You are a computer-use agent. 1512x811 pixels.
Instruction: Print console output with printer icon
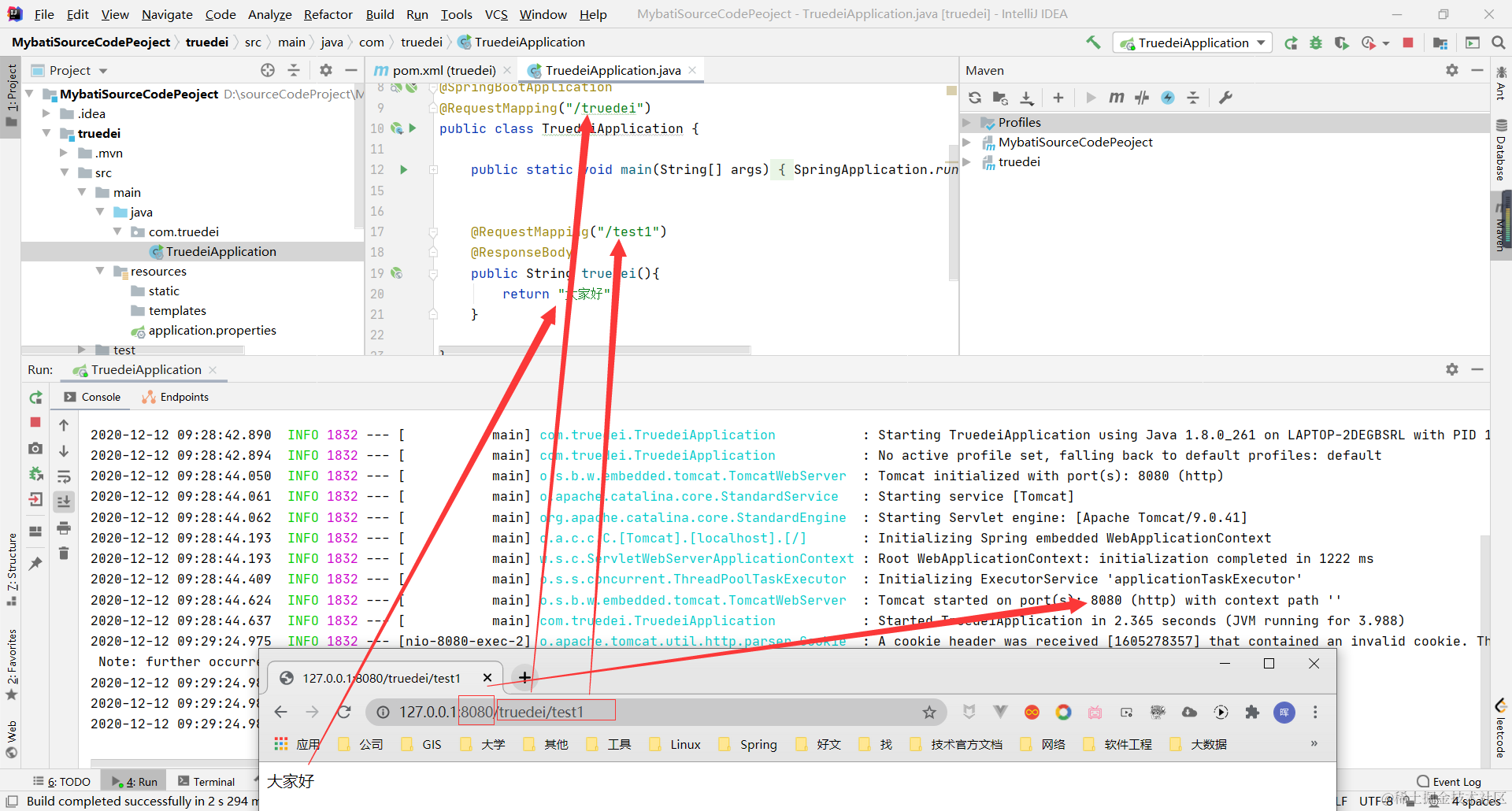64,528
